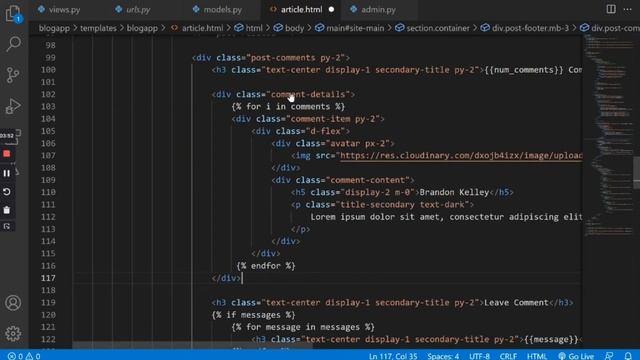Close article.html via the unsaved dot
The height and width of the screenshot is (360, 640).
click(x=331, y=9)
